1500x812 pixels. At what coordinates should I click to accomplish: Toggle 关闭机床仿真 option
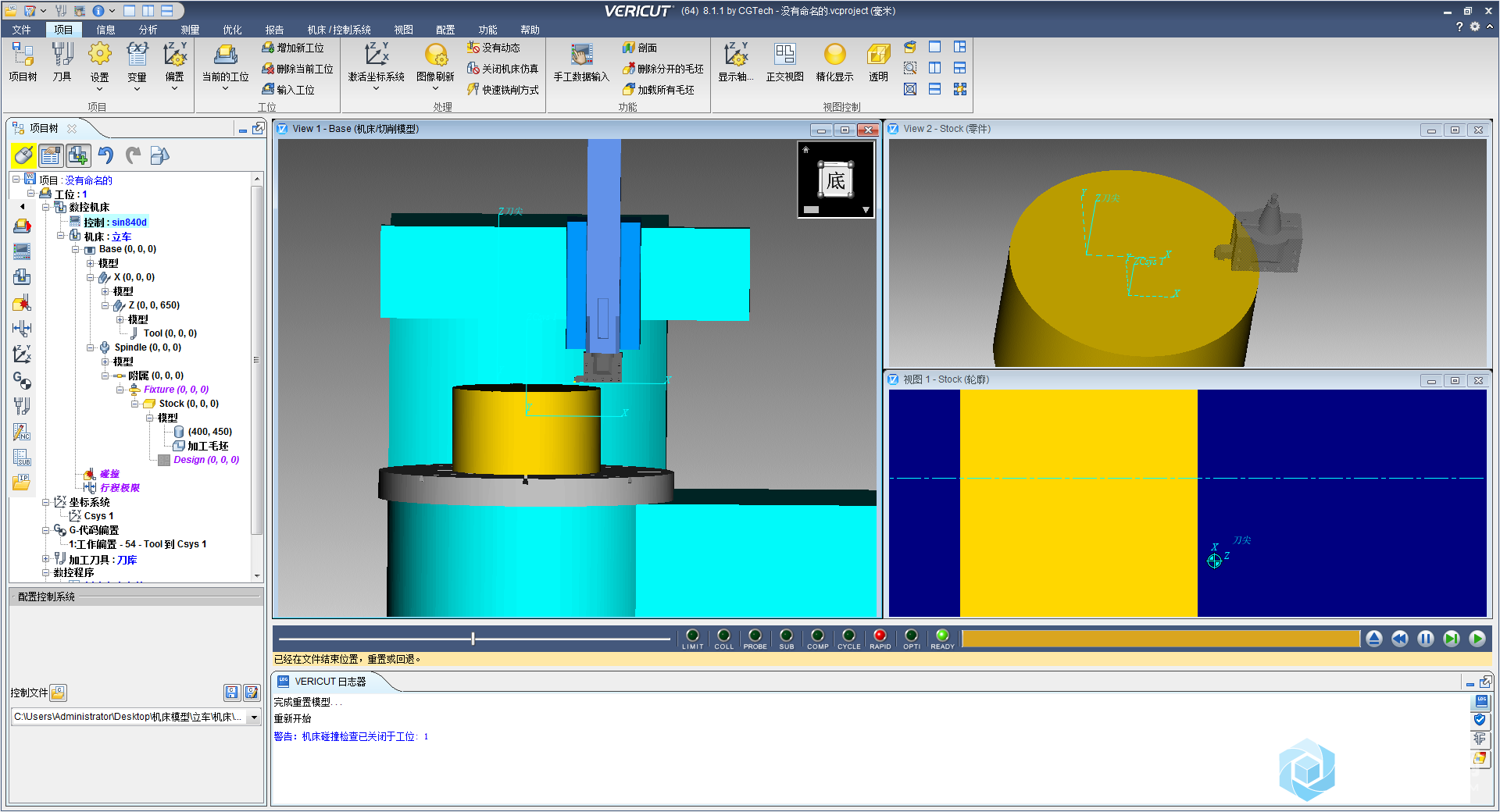[x=502, y=69]
